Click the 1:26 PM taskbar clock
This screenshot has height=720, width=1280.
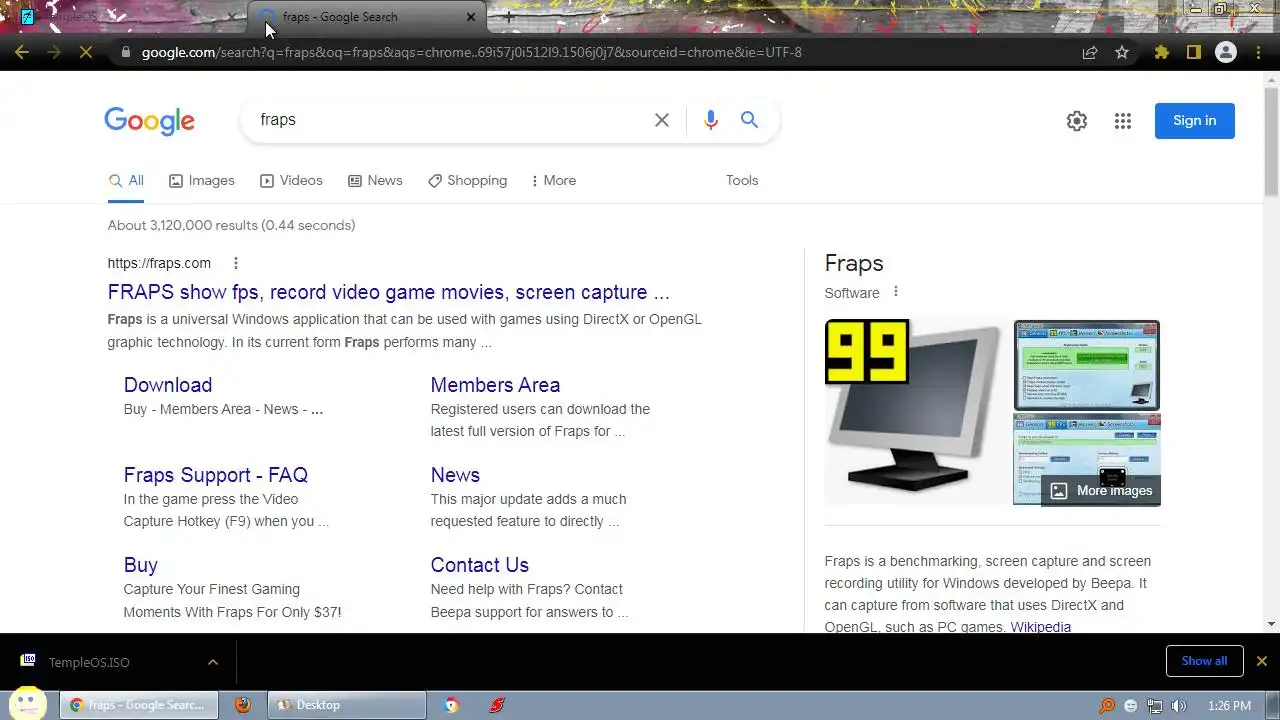pos(1229,705)
